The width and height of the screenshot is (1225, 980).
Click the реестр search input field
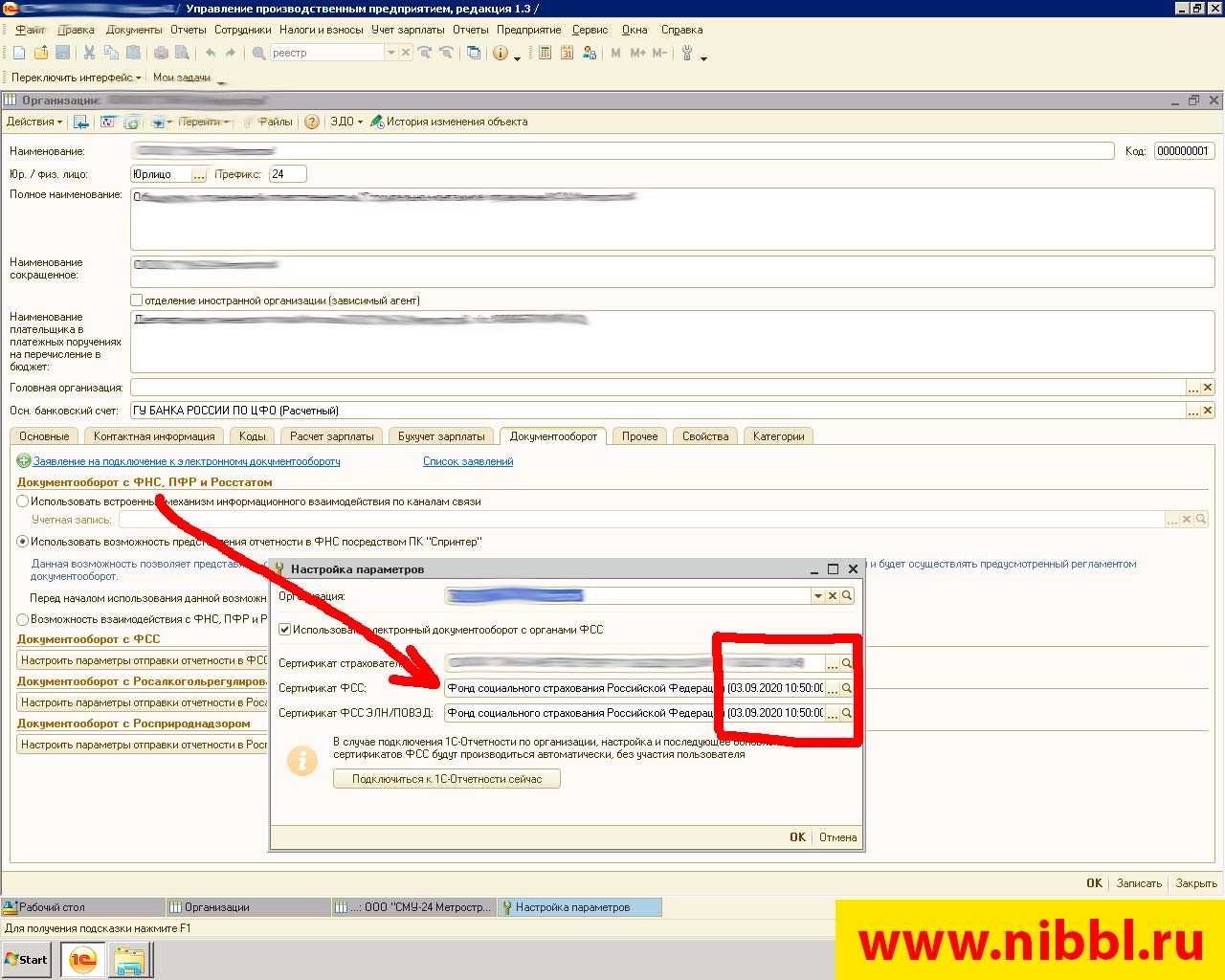(325, 53)
